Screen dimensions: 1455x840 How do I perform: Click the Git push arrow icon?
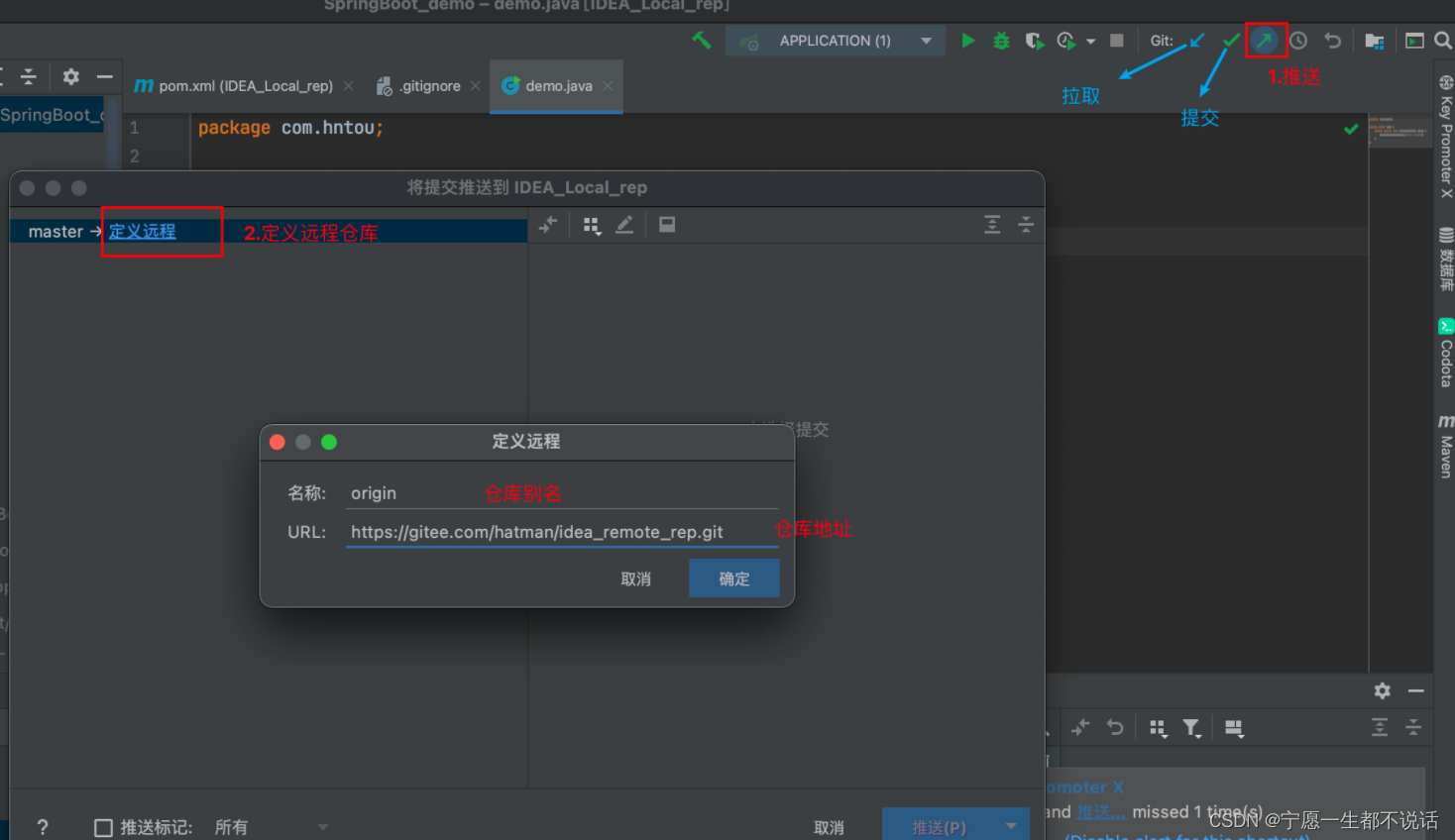click(x=1265, y=41)
